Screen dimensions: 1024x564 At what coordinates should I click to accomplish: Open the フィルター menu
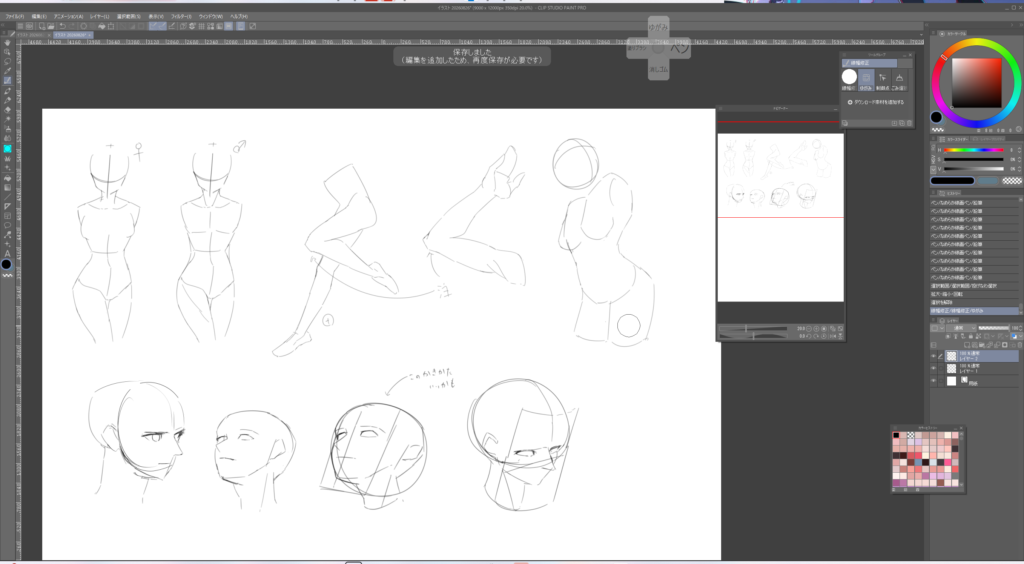[182, 17]
